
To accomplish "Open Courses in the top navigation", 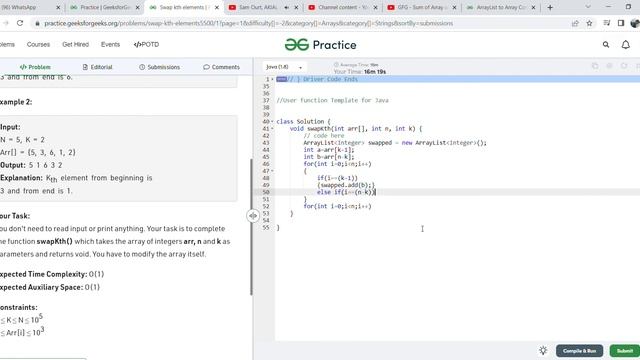I will click(38, 44).
